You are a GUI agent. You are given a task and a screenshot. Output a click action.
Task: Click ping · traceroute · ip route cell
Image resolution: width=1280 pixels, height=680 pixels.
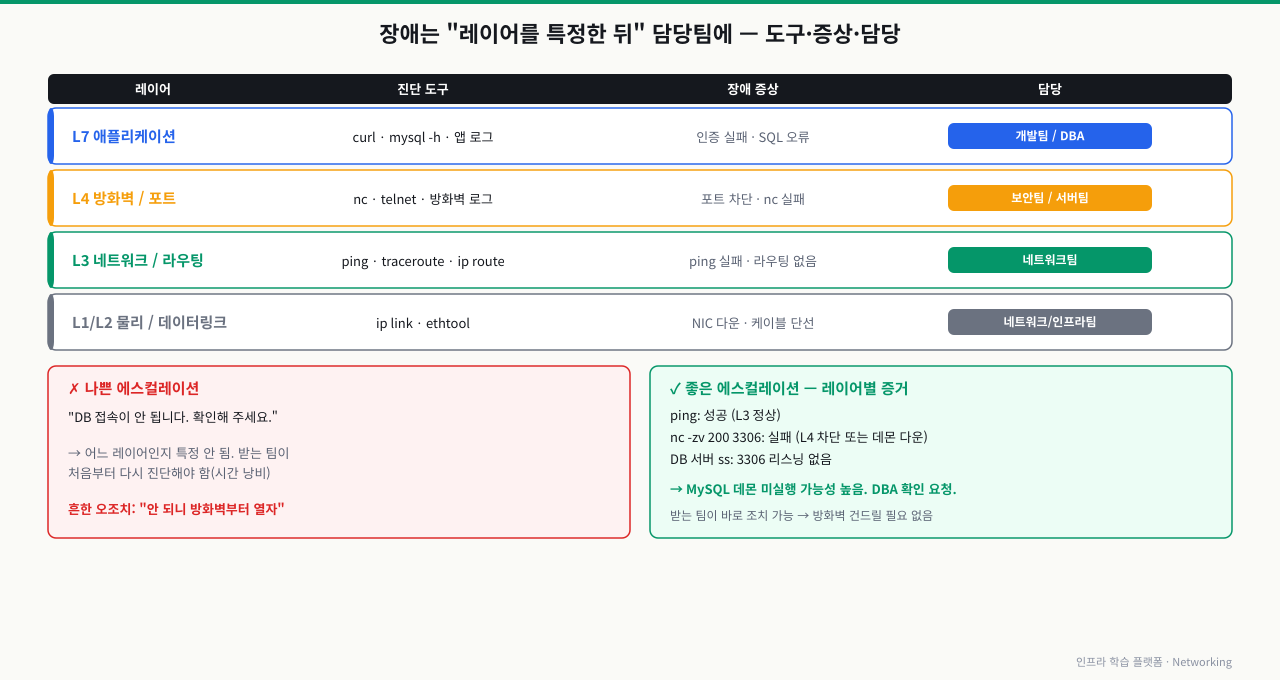(423, 261)
